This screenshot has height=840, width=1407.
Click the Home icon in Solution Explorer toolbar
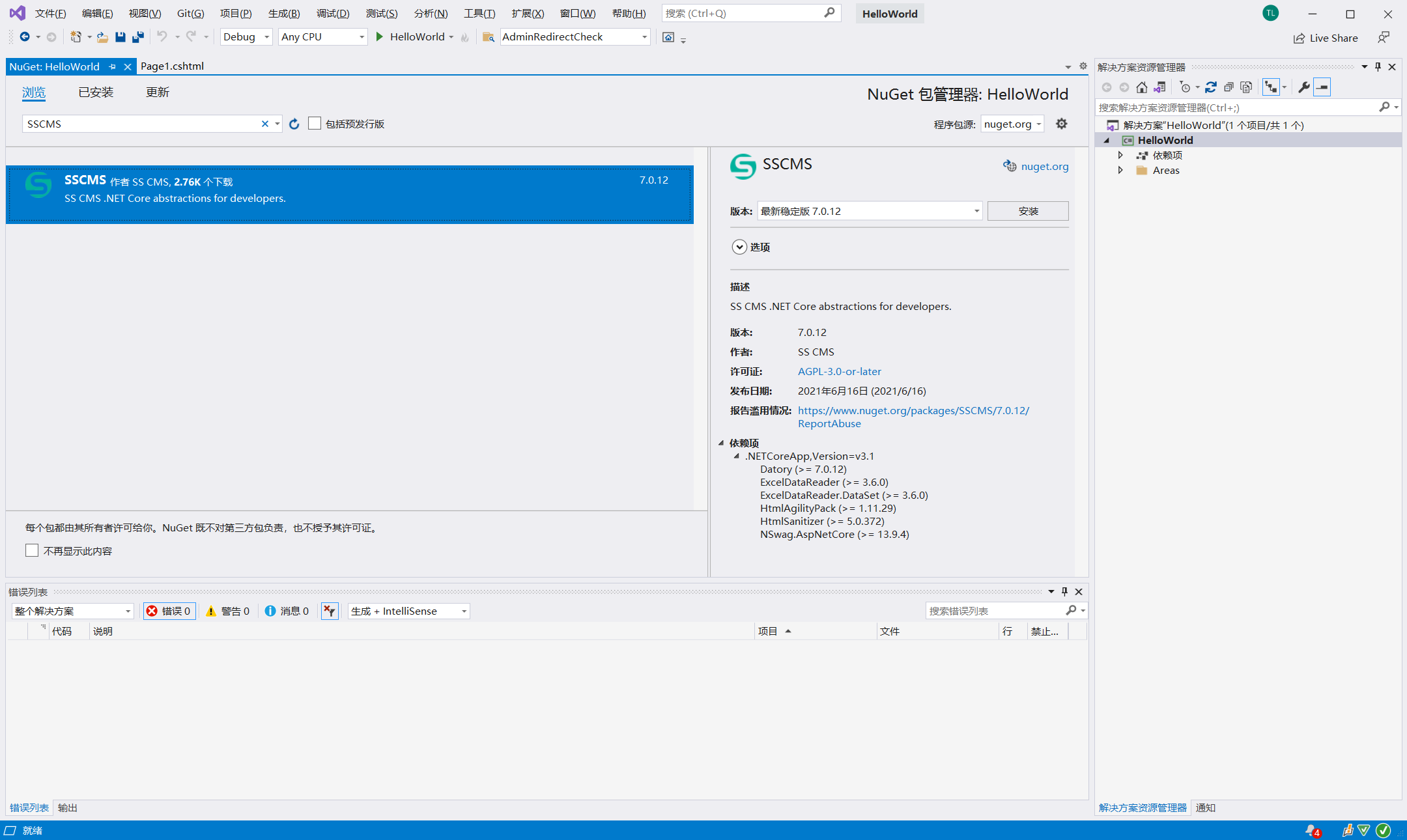[1141, 87]
